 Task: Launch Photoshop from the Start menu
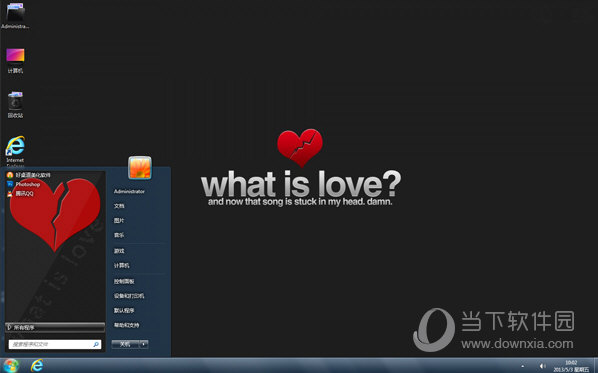pyautogui.click(x=24, y=184)
